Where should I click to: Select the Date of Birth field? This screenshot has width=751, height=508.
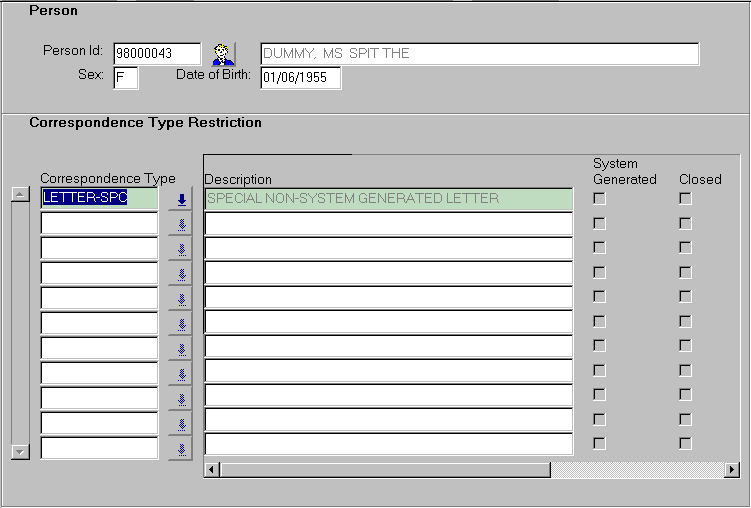[x=300, y=78]
